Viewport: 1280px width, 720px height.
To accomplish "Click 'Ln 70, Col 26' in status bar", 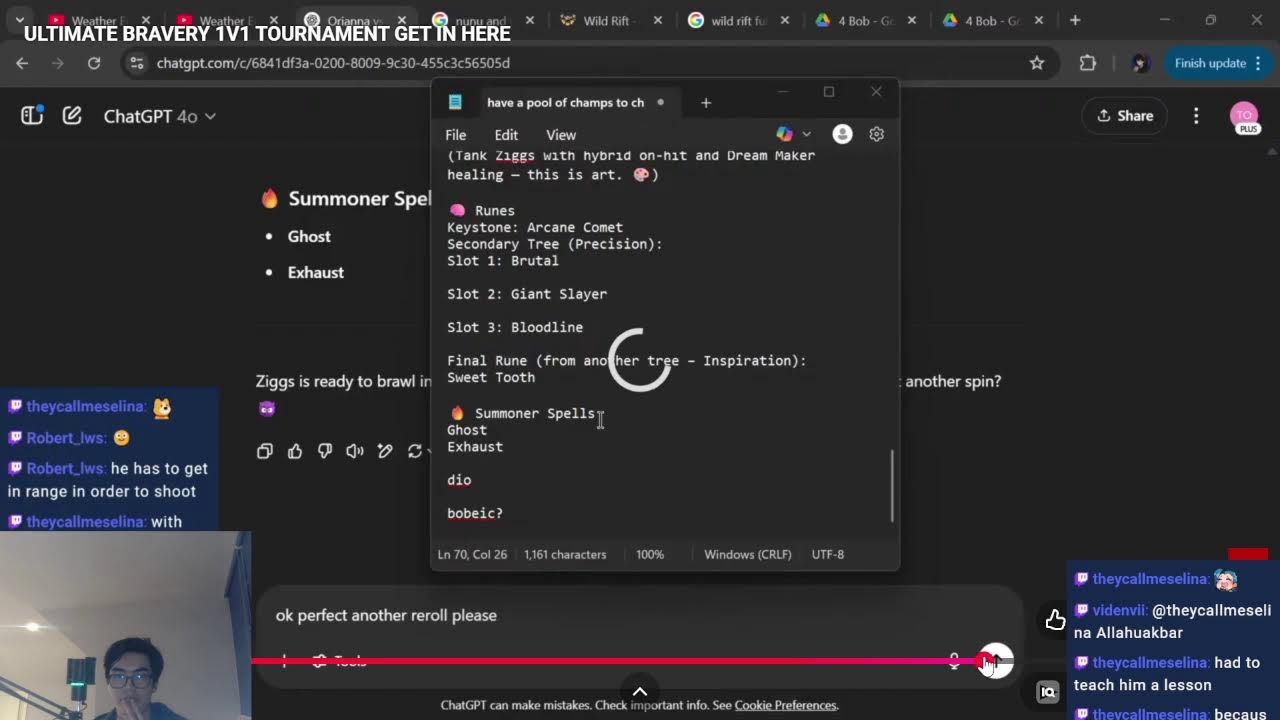I will [472, 554].
